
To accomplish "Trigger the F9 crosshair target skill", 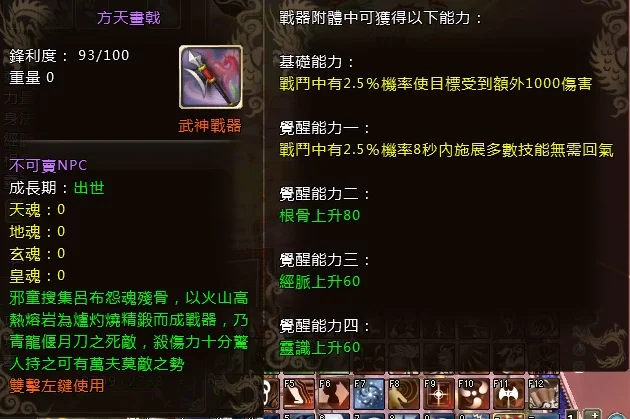I will click(439, 393).
